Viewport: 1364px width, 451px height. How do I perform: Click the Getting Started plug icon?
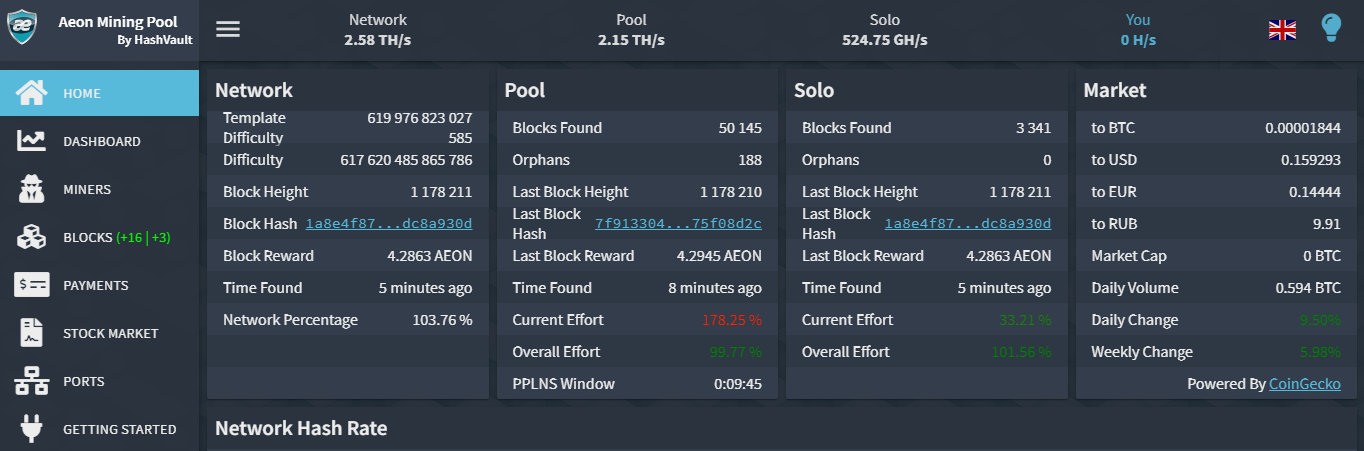[x=32, y=429]
